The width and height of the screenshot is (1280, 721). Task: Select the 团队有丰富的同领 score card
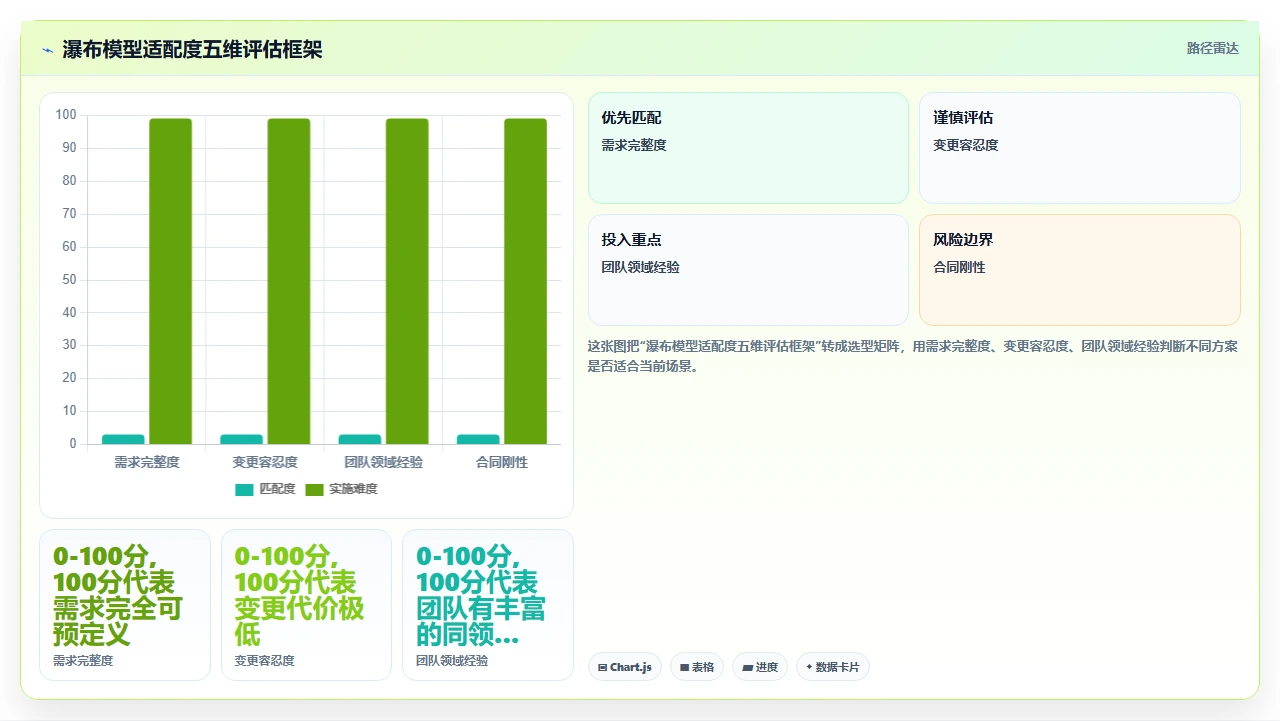[x=488, y=605]
